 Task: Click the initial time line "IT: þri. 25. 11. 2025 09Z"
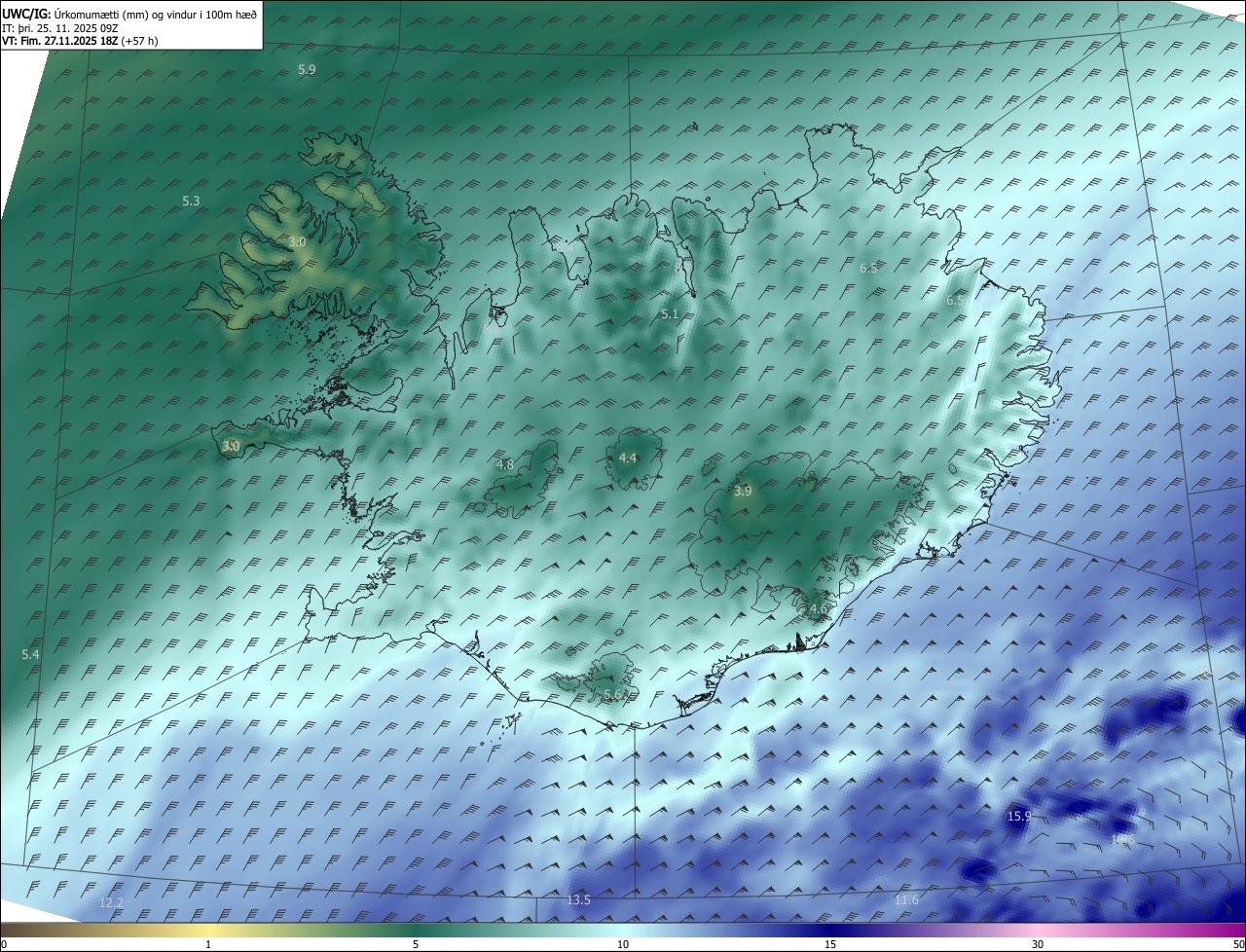pos(59,28)
